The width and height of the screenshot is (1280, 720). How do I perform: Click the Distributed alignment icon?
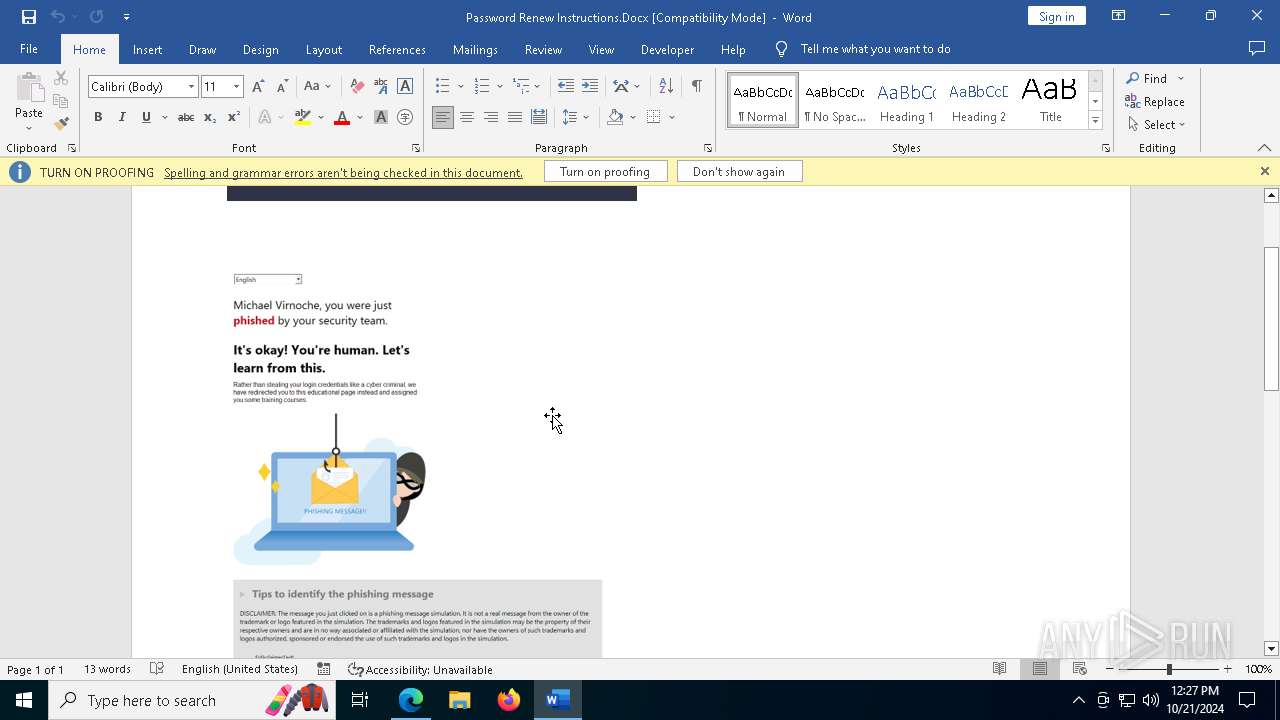(x=539, y=117)
